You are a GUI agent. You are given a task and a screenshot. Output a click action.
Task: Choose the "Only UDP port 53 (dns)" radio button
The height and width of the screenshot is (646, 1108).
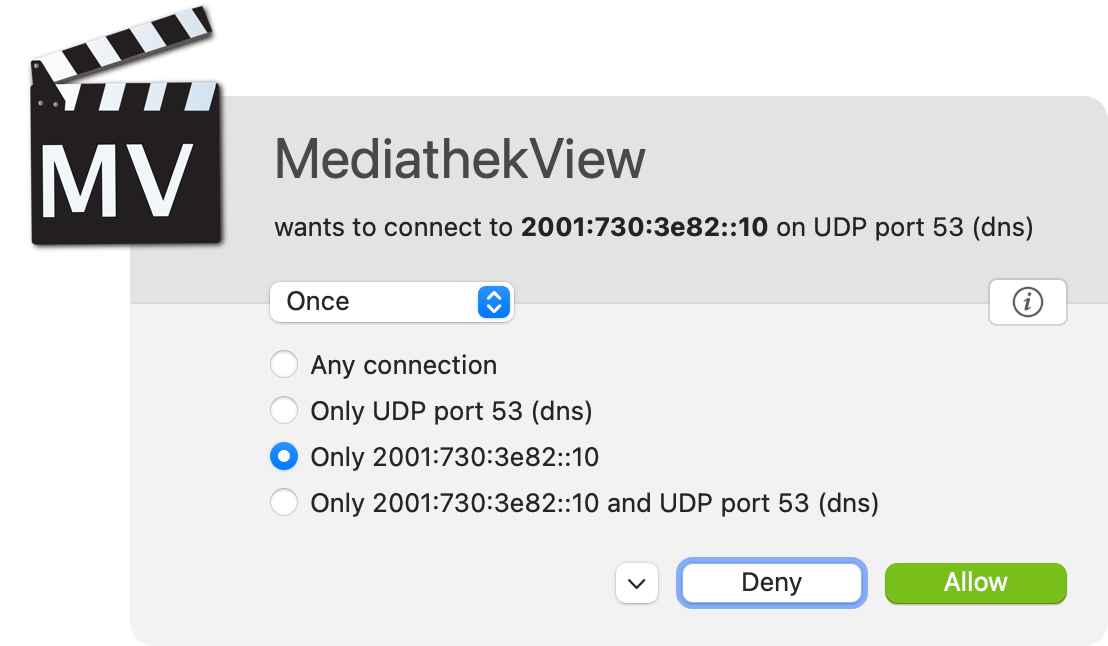tap(284, 410)
